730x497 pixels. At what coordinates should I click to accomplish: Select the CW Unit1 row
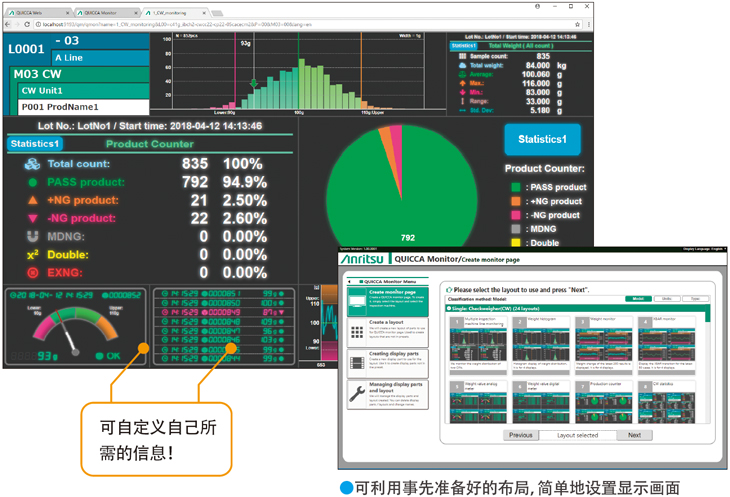(x=84, y=90)
